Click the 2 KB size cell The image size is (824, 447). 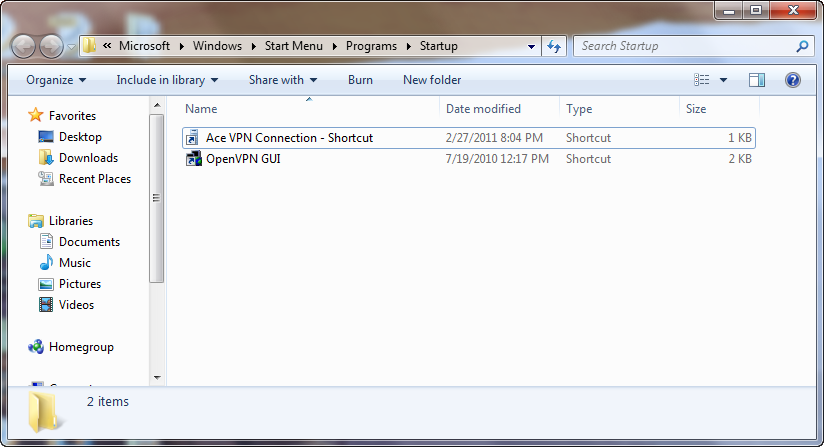click(739, 159)
